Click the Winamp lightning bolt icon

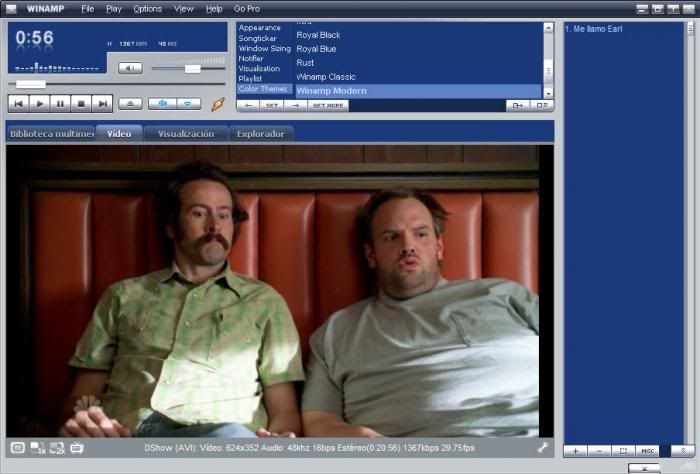pos(218,104)
